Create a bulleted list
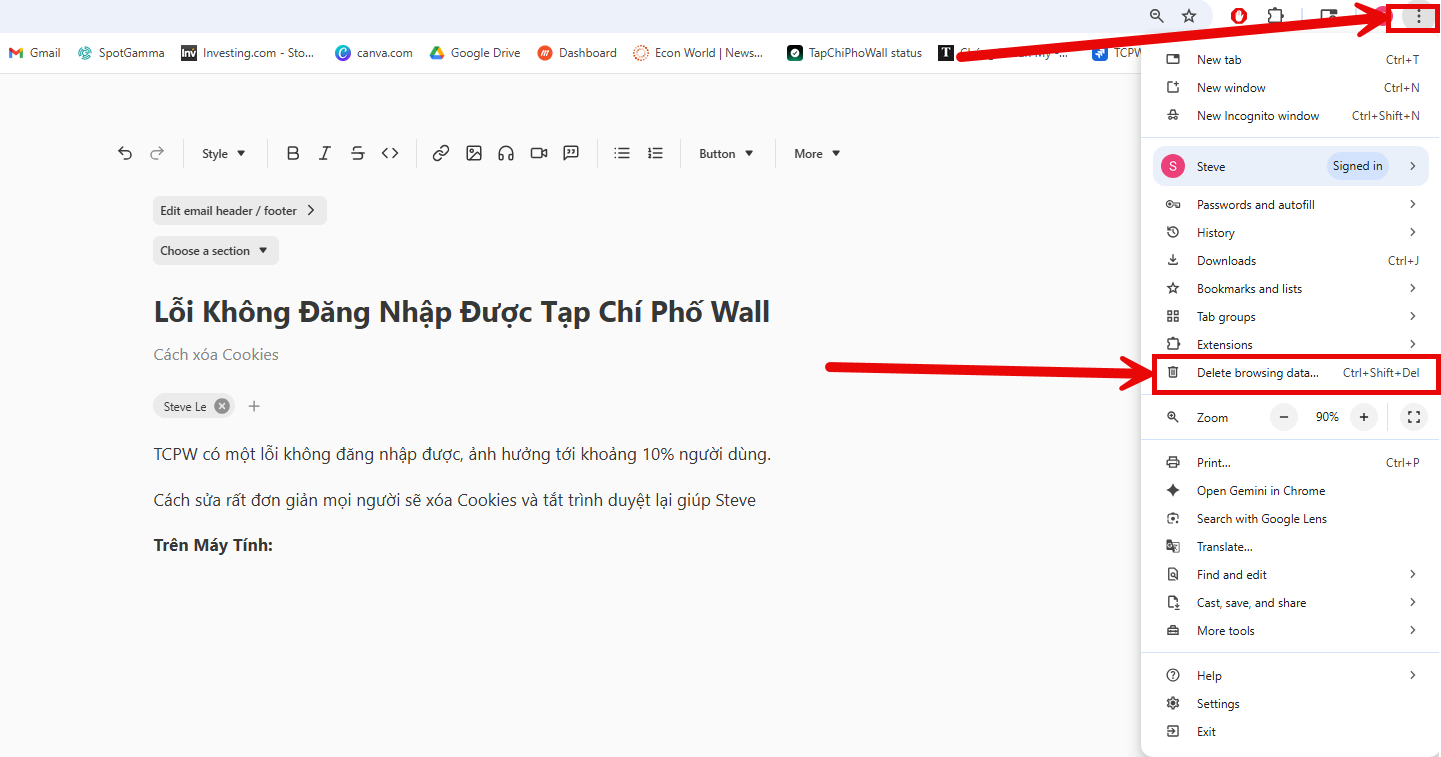The image size is (1441, 757). tap(622, 154)
